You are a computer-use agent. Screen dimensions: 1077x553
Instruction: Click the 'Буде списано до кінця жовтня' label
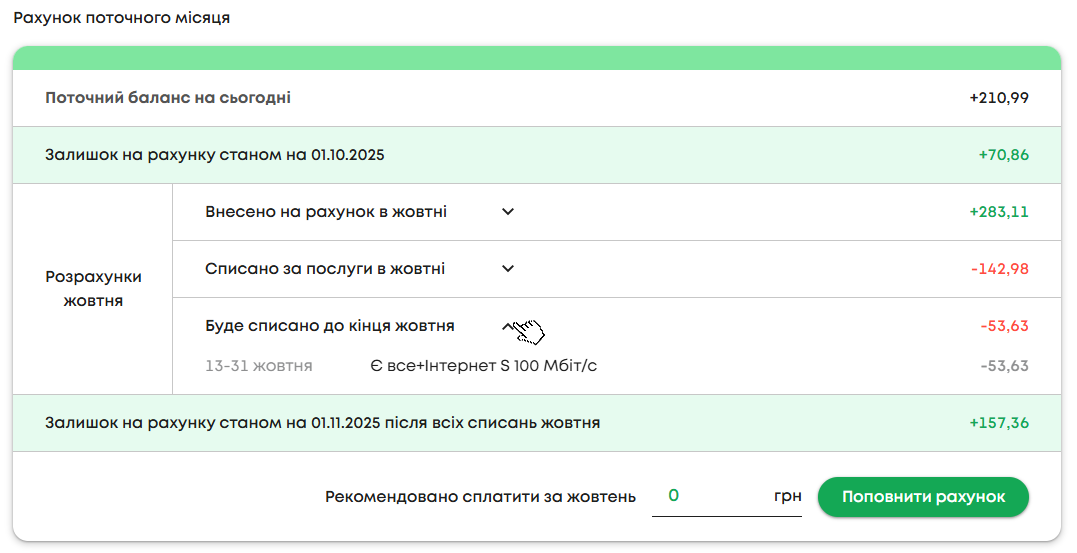coord(330,326)
